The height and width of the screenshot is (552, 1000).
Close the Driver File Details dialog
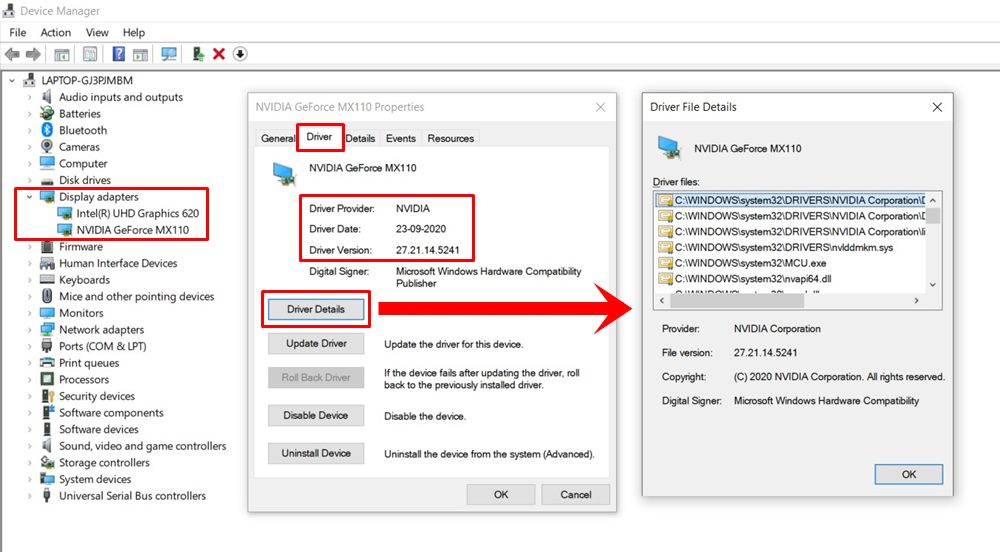(937, 107)
